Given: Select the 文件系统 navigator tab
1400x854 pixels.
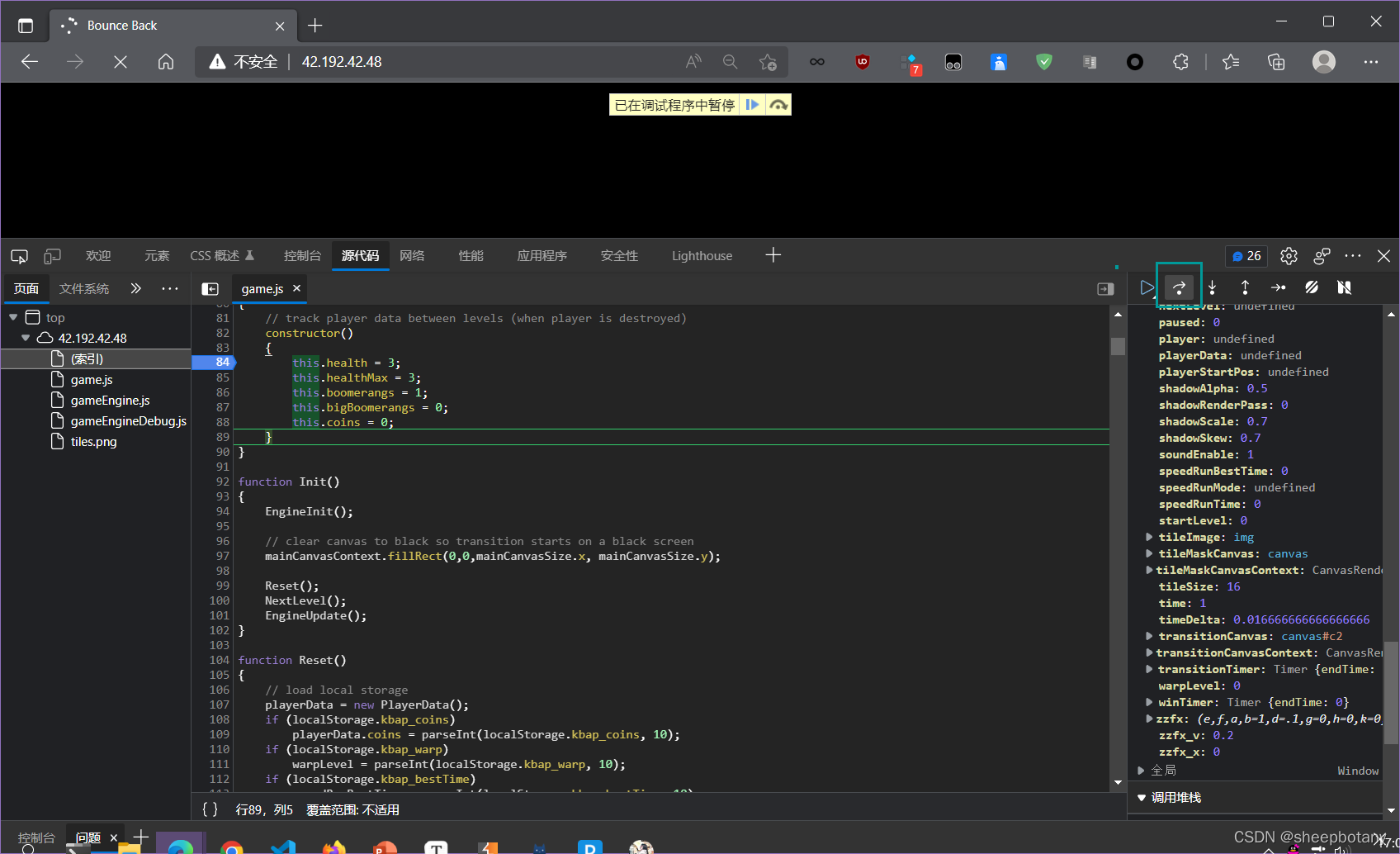Looking at the screenshot, I should (x=84, y=288).
